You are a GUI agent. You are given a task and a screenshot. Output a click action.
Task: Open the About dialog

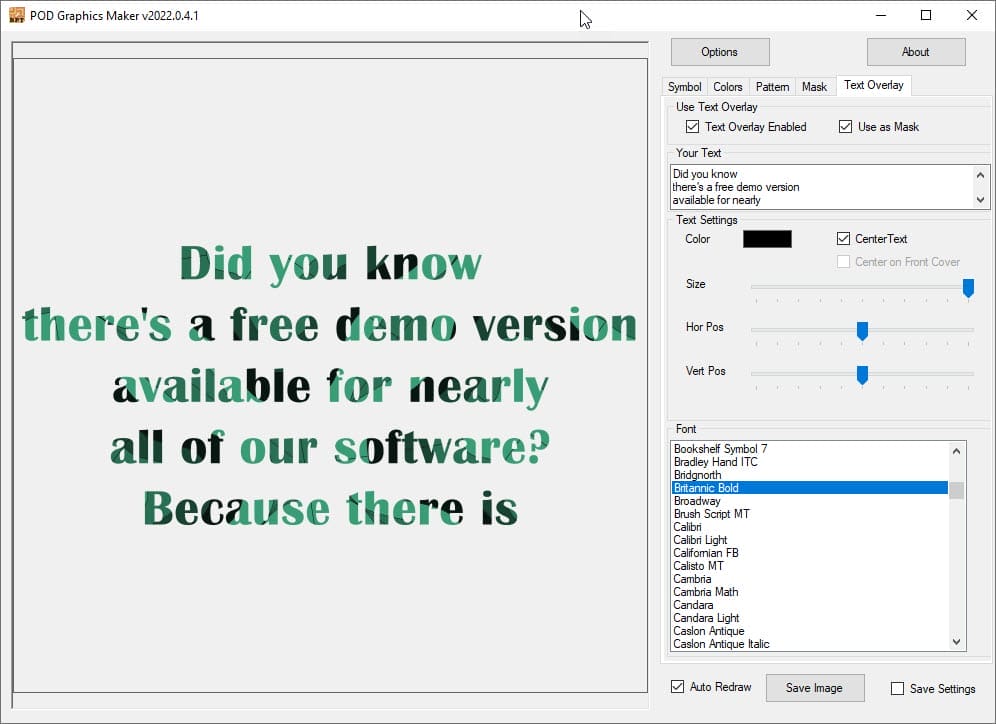pos(915,52)
